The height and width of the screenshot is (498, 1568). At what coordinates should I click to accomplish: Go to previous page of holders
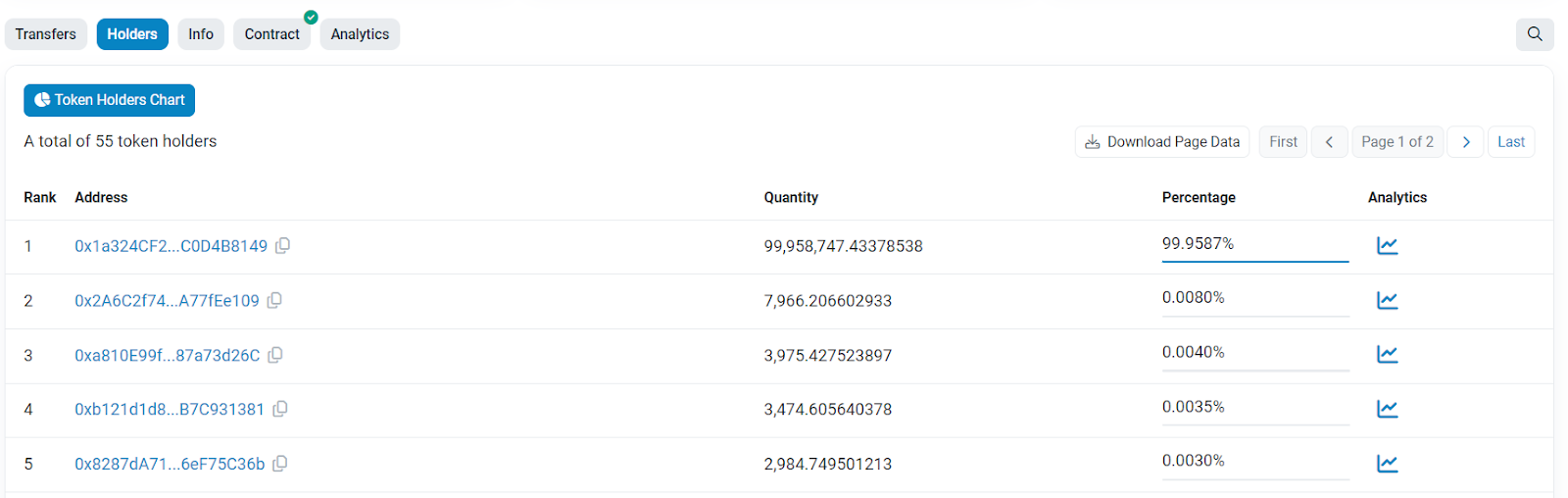tap(1329, 142)
